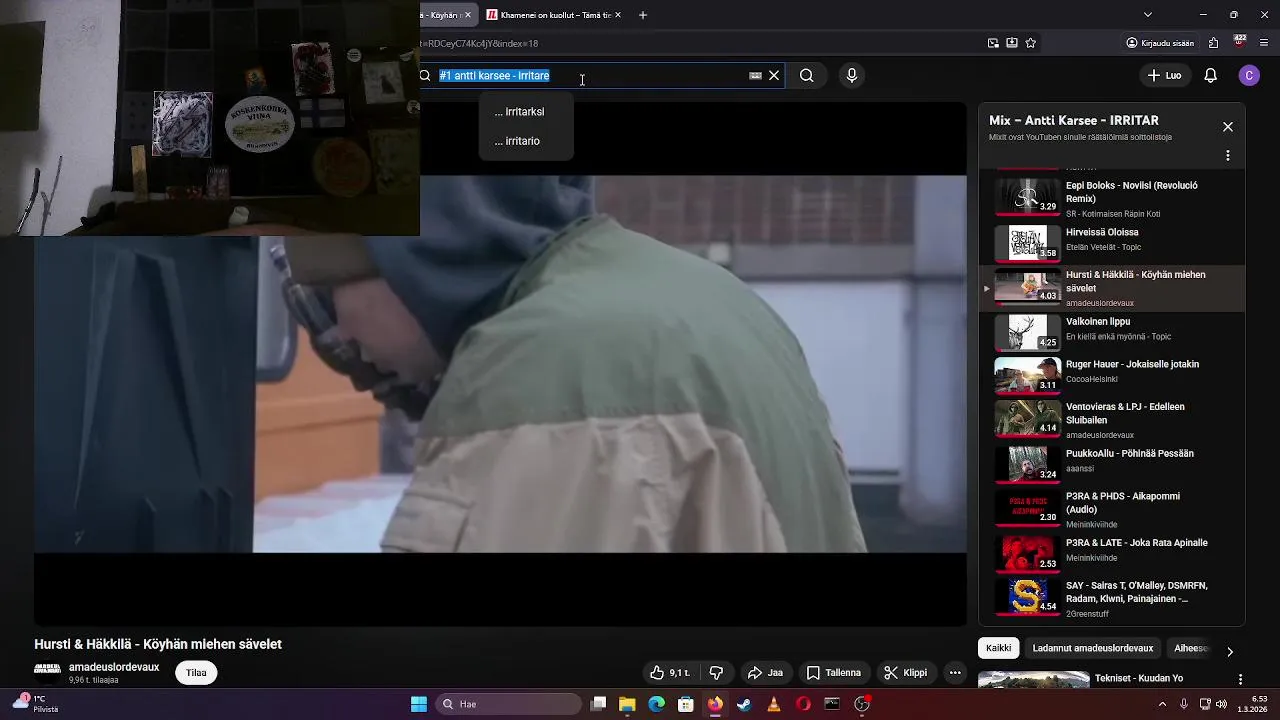Open Tekniset - Kuudan Yo recommended video
This screenshot has height=720, width=1280.
[x=1138, y=678]
